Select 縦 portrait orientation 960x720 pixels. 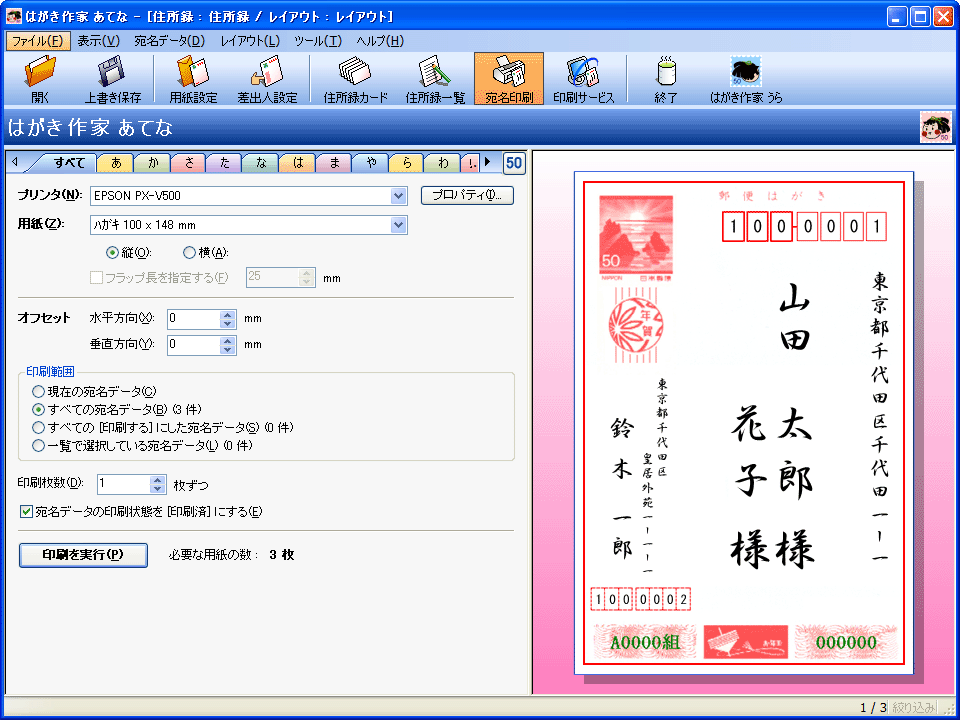coord(112,252)
